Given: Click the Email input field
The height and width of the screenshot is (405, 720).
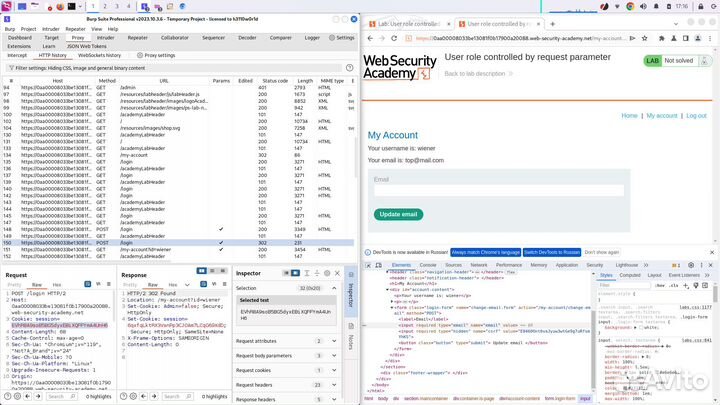Looking at the screenshot, I should pos(499,191).
